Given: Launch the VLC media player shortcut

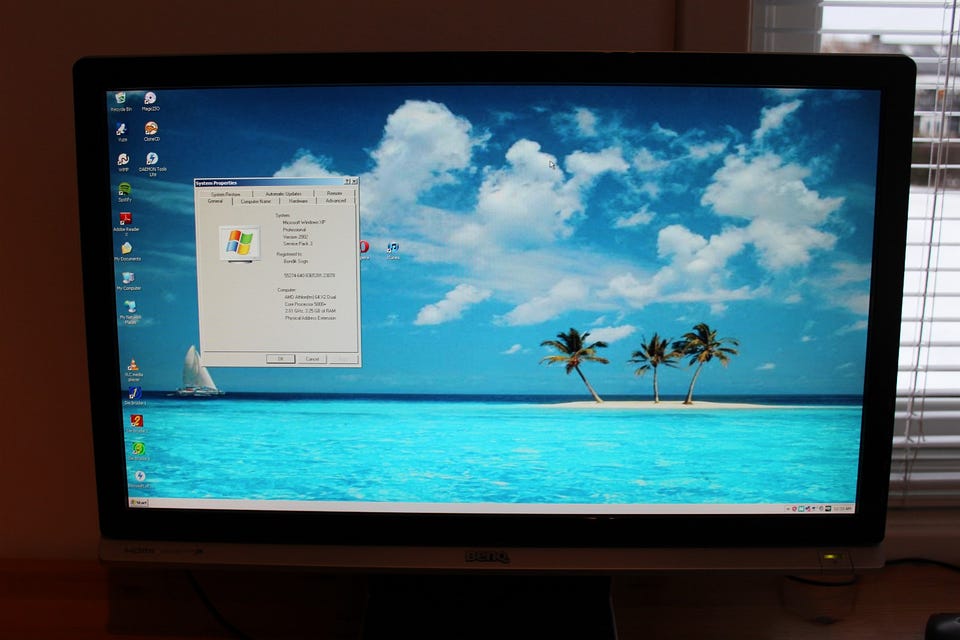Looking at the screenshot, I should click(x=133, y=371).
